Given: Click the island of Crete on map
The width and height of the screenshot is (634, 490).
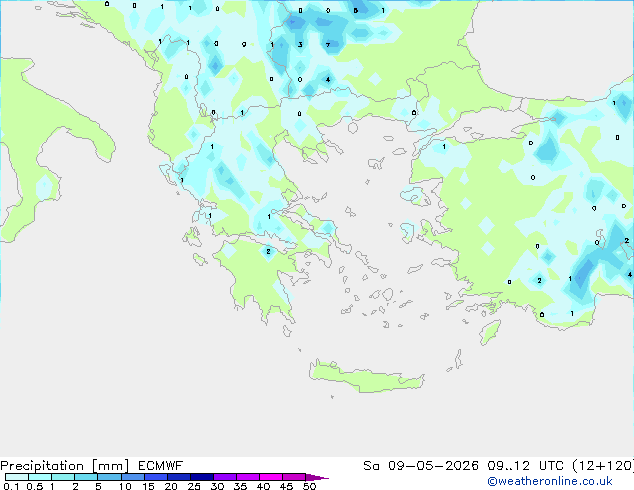Looking at the screenshot, I should pos(366,376).
